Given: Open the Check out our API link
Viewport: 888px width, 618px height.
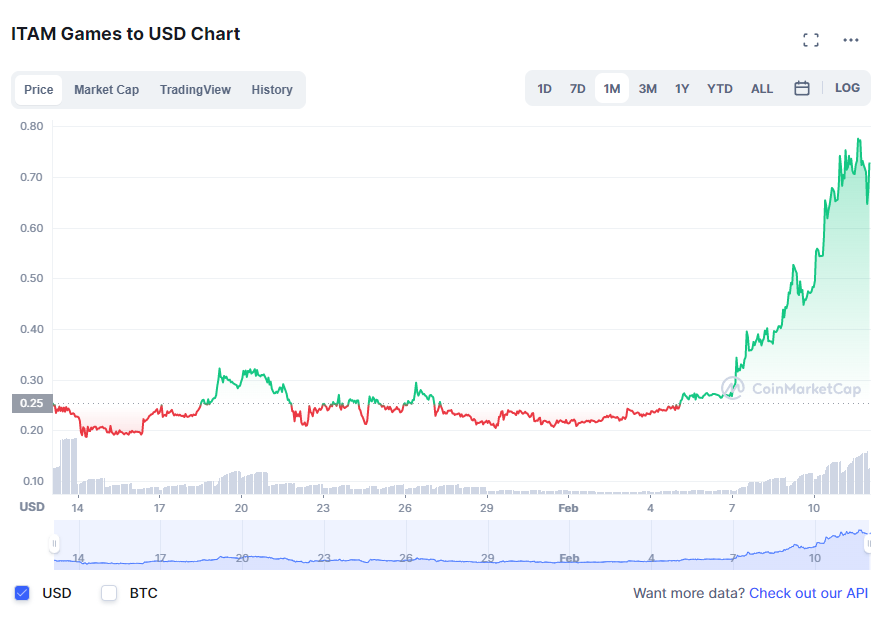Looking at the screenshot, I should pyautogui.click(x=808, y=593).
